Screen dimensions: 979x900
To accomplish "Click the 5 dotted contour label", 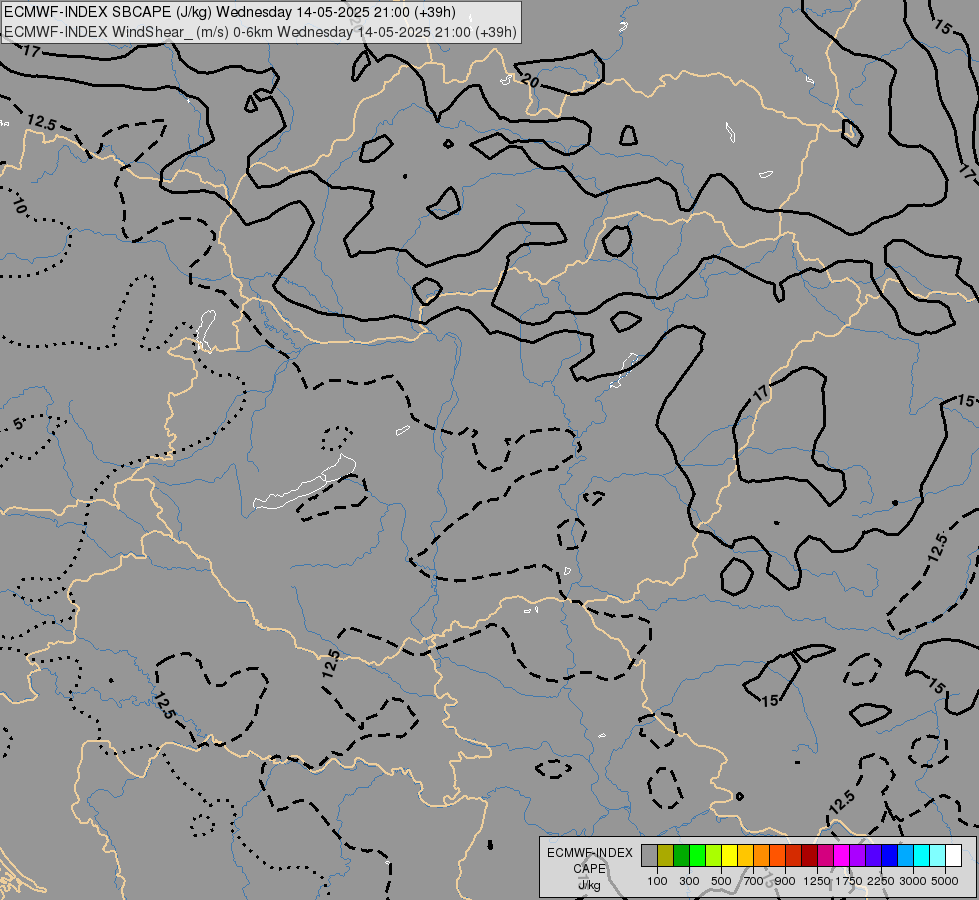I will [19, 424].
